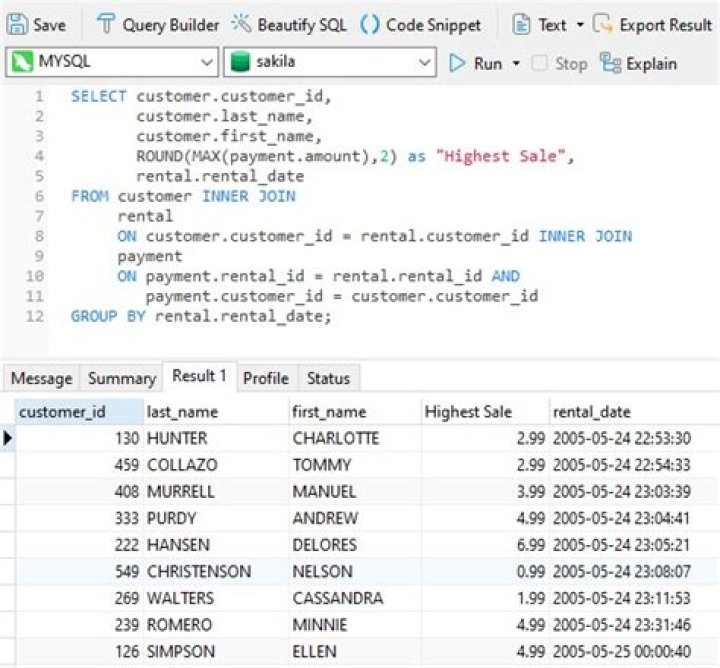Click line number 6 in the gutter
Viewport: 720px width, 668px height.
(x=39, y=196)
